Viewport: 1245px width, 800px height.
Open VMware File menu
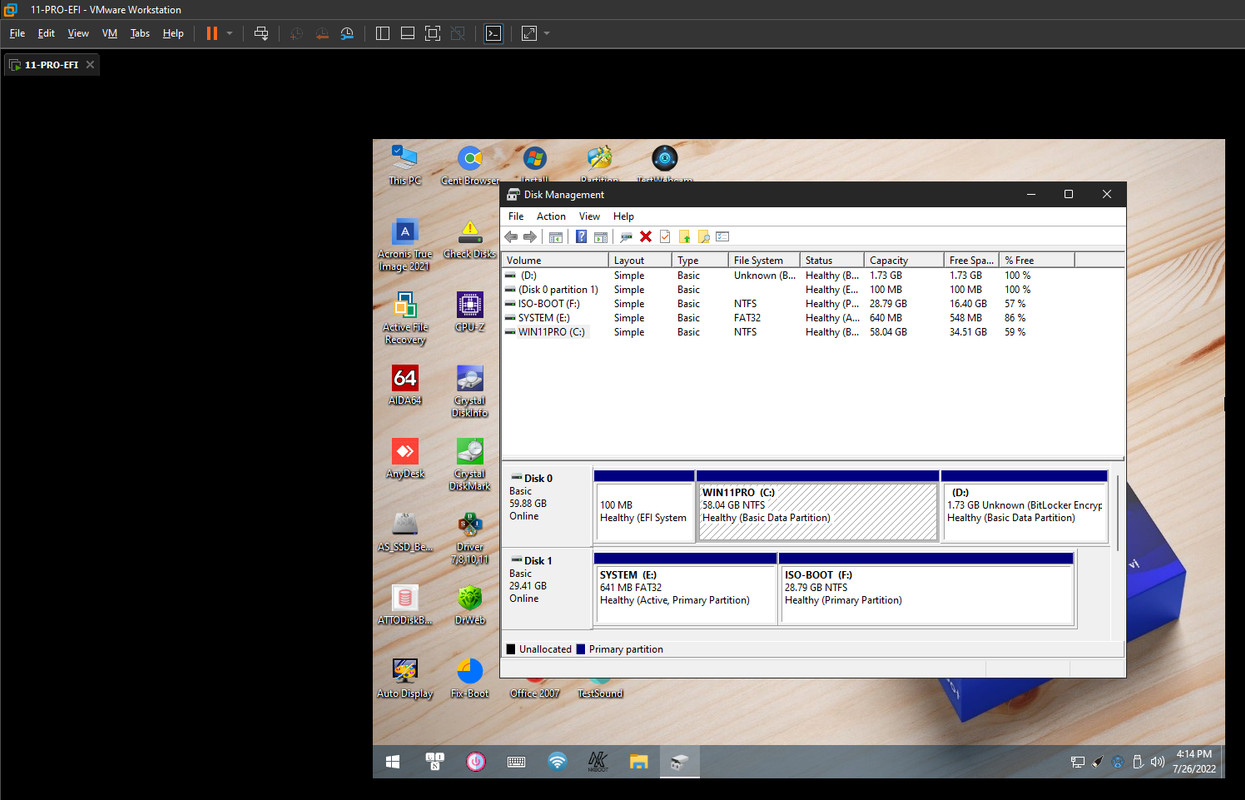point(17,33)
